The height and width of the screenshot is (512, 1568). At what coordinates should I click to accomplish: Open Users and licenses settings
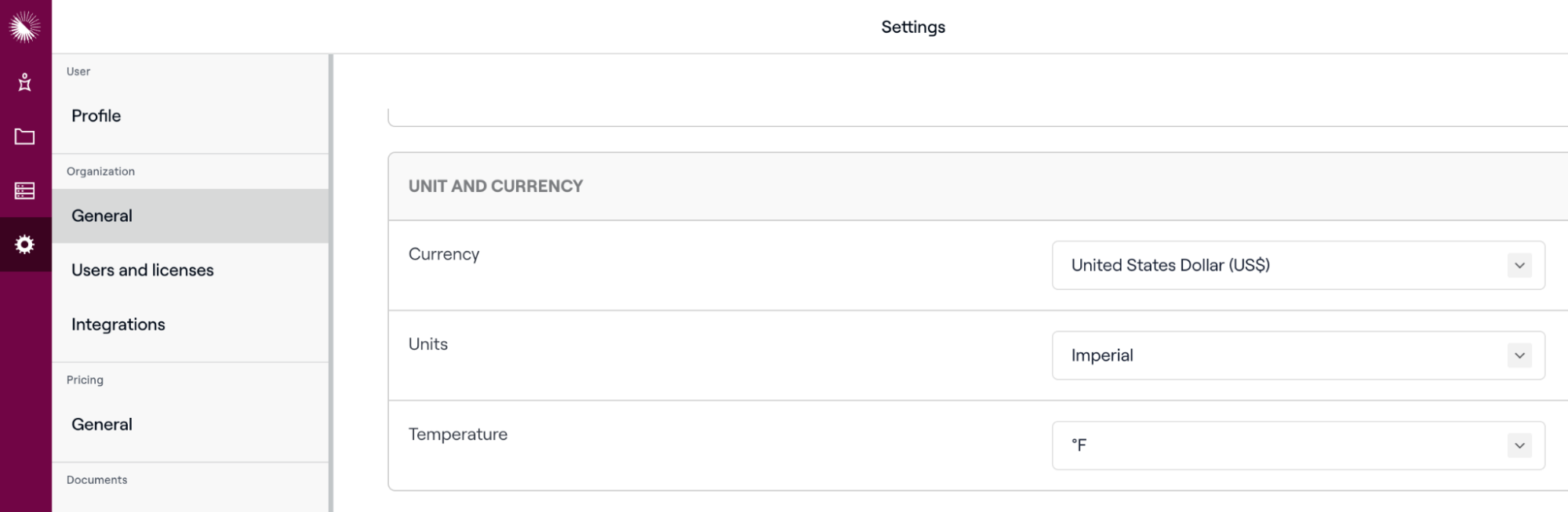point(143,271)
